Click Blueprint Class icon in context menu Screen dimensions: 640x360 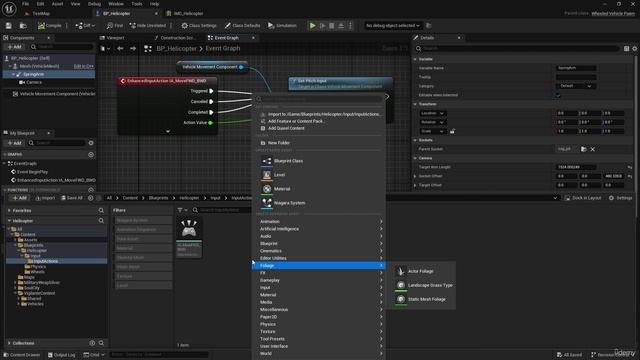267,161
